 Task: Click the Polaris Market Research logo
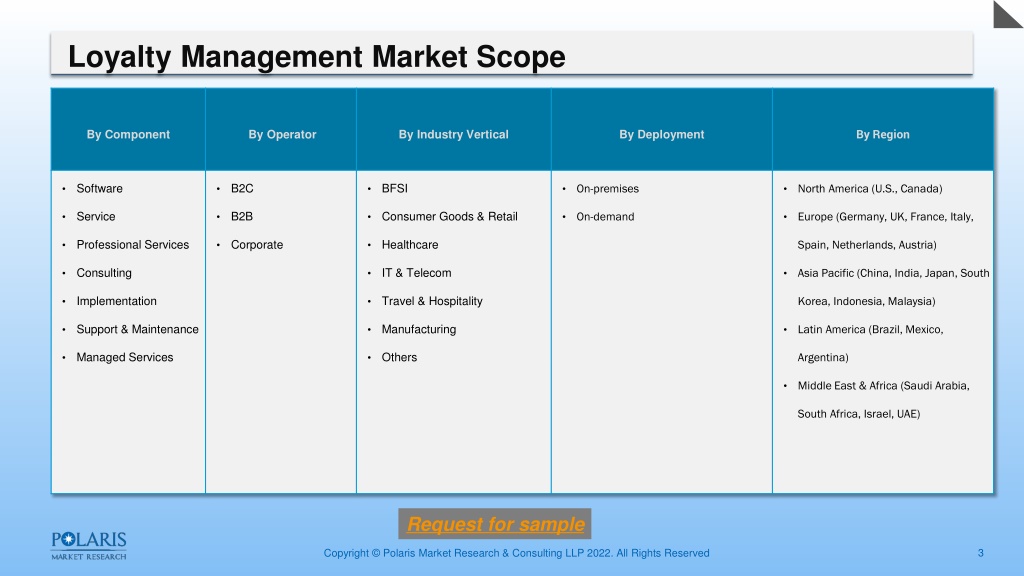(x=89, y=546)
